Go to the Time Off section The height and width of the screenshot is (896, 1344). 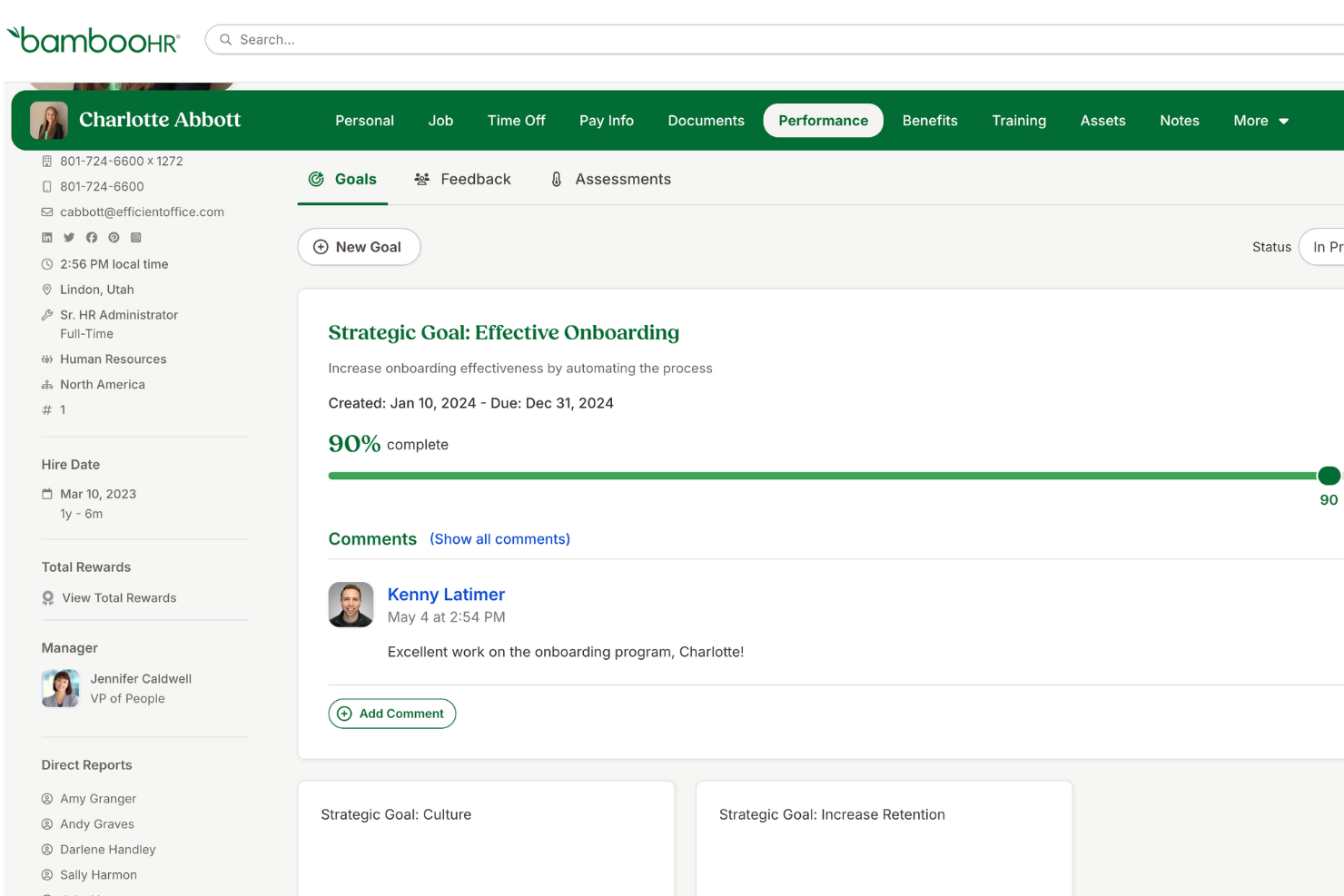(516, 120)
